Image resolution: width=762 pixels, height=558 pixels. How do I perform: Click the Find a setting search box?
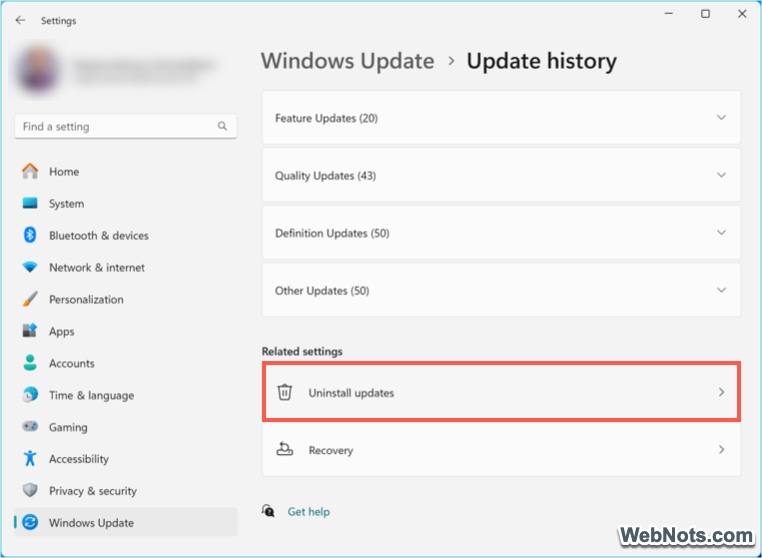pos(125,126)
